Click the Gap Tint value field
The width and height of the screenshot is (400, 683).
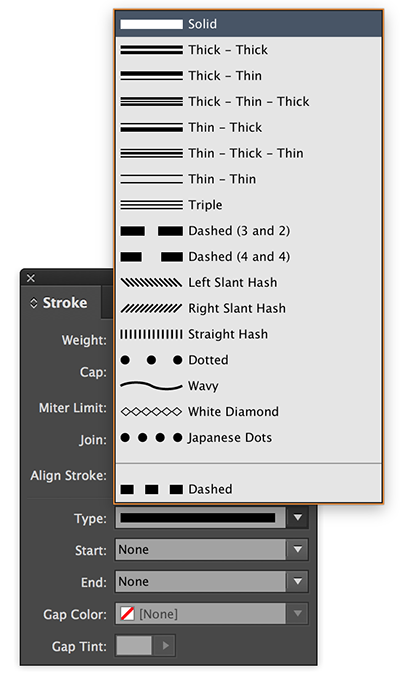134,646
